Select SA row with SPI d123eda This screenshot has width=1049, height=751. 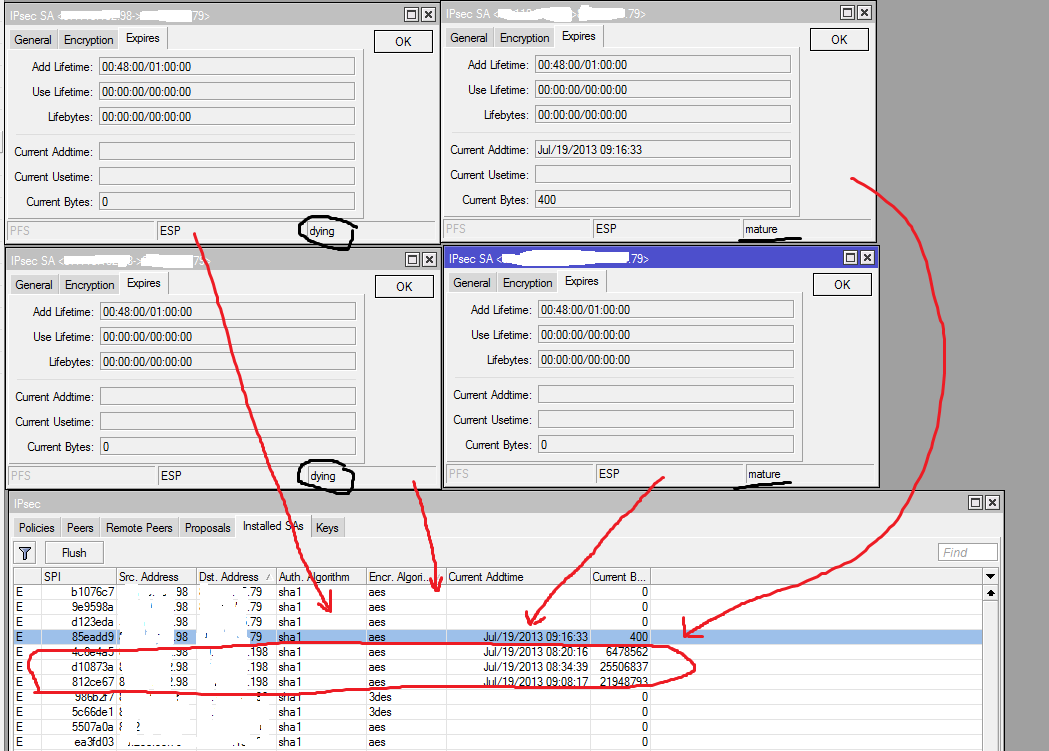click(x=498, y=622)
